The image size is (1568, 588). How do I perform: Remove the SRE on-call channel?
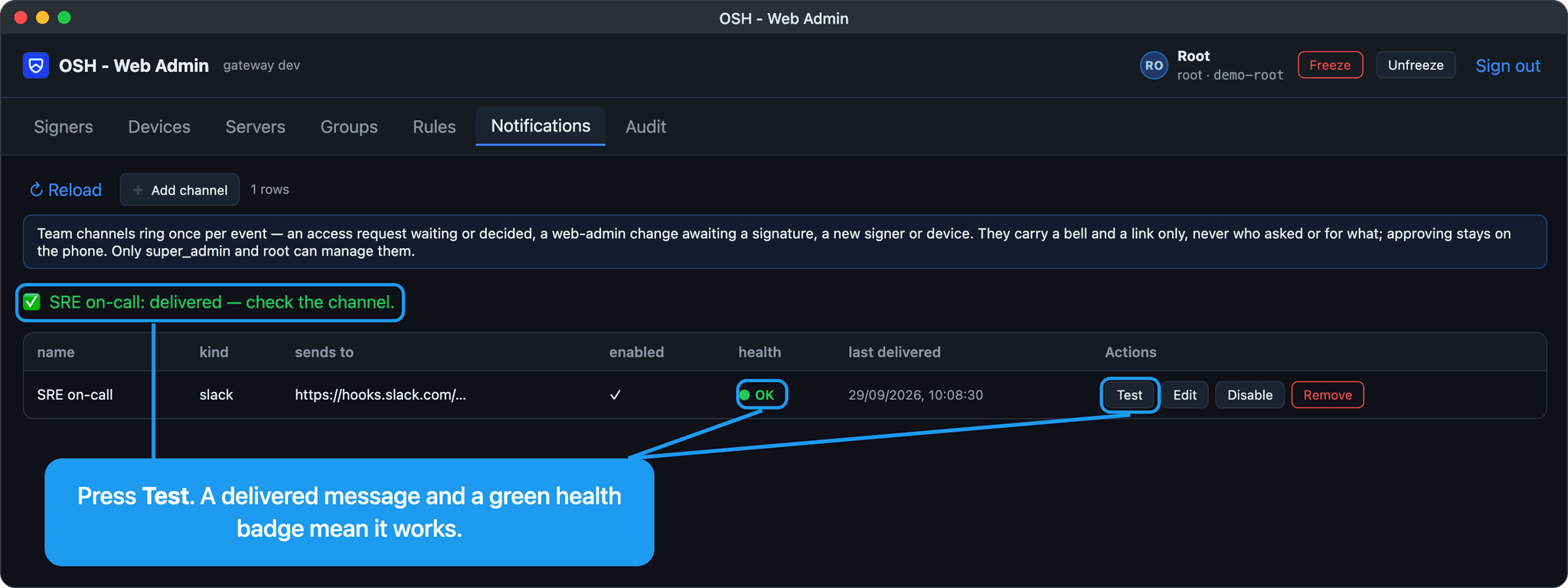coord(1328,395)
